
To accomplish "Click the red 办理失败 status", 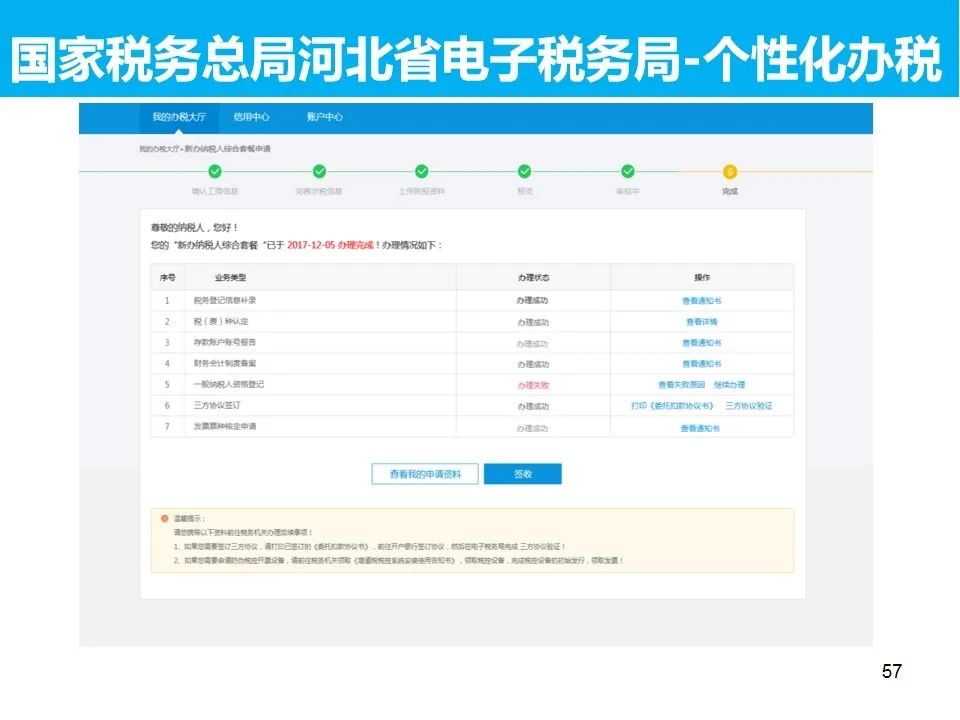I will tap(533, 385).
